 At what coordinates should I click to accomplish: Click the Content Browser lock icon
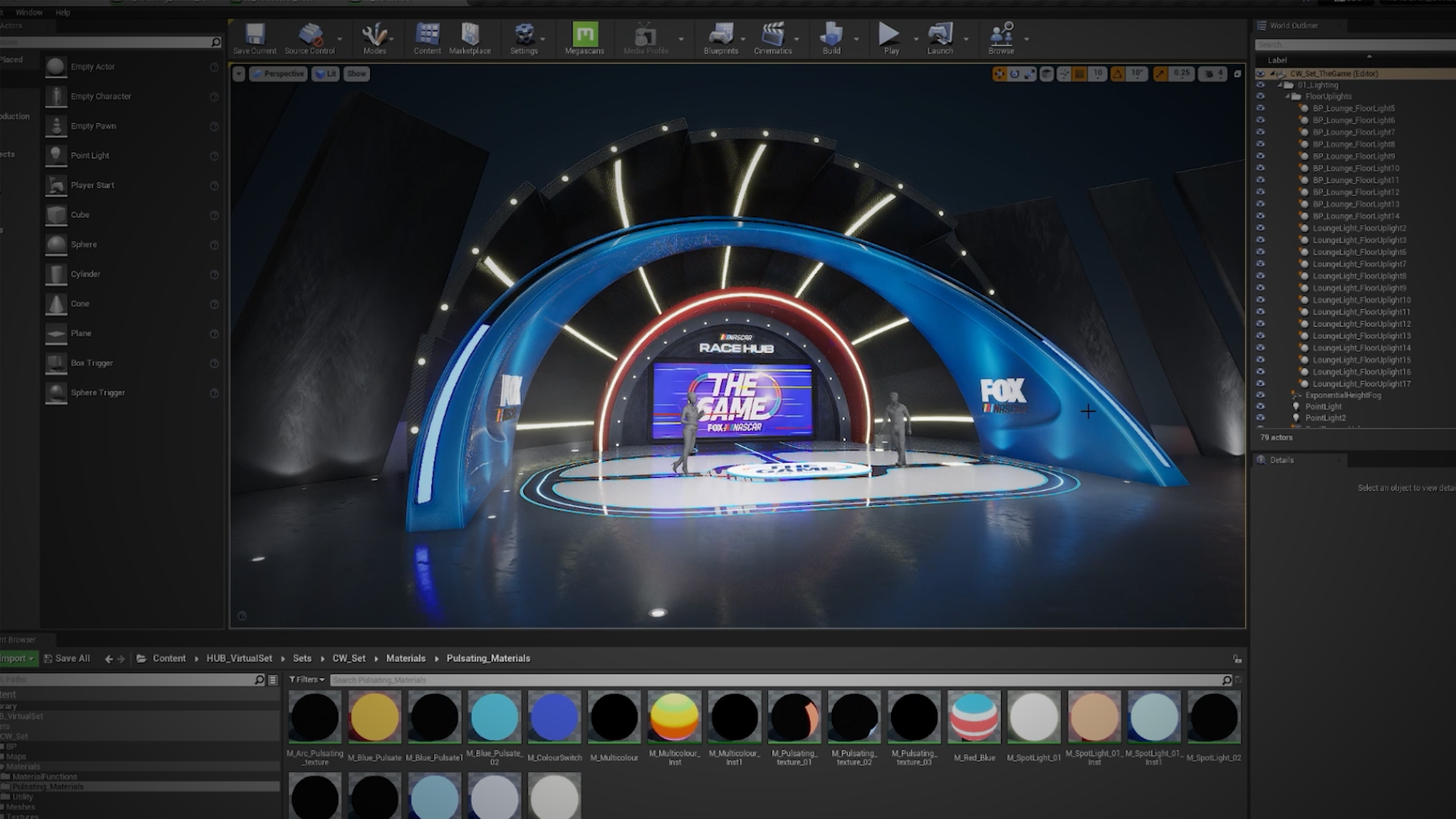[x=1238, y=659]
